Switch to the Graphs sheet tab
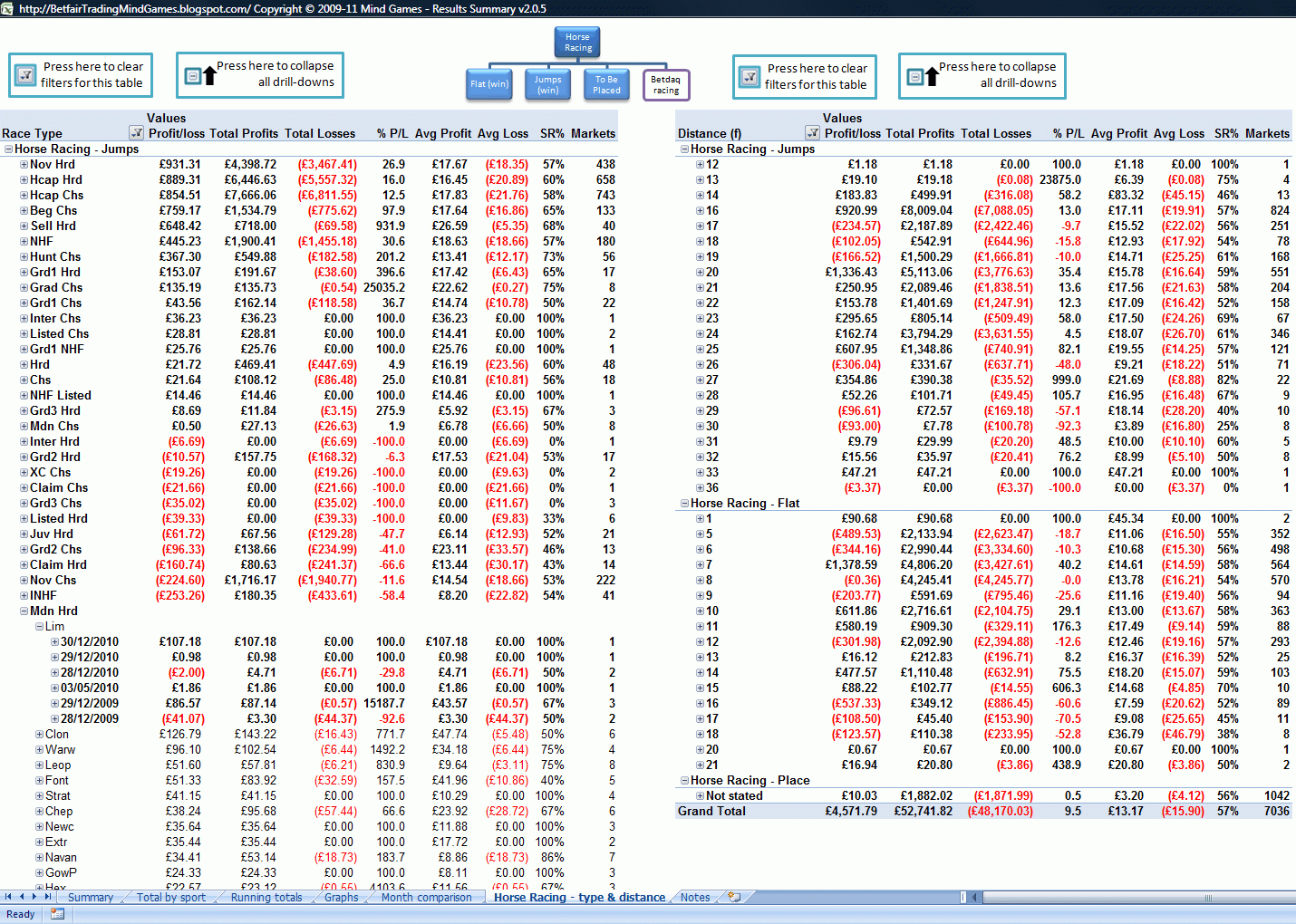Viewport: 1296px width, 924px height. pos(341,898)
